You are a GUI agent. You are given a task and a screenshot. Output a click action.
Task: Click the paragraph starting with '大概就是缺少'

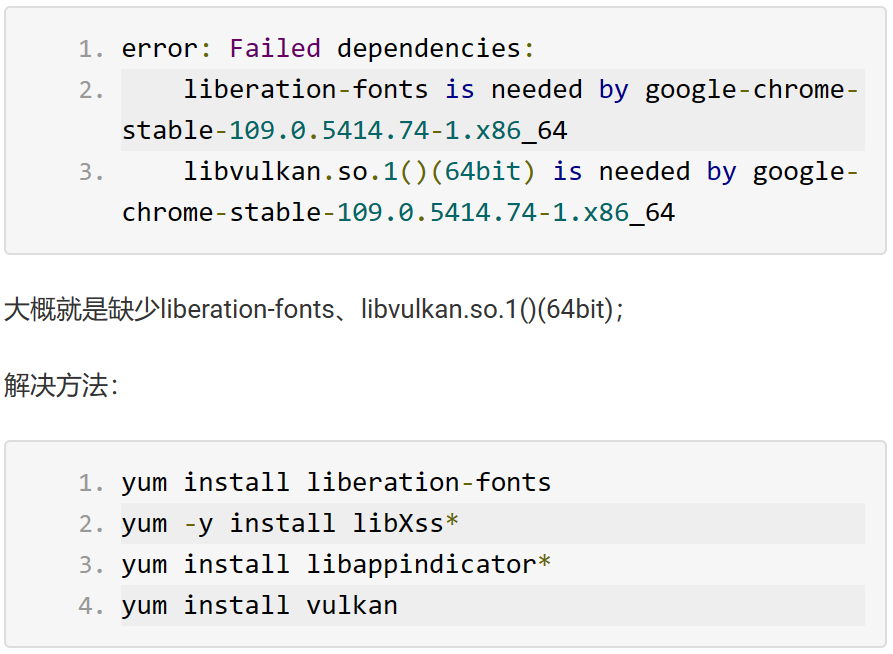[x=314, y=309]
